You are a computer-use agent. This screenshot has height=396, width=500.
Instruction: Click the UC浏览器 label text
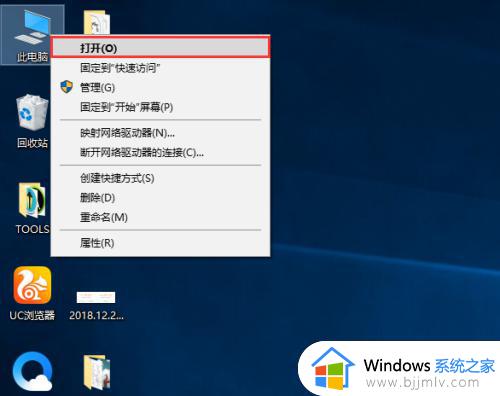(x=32, y=315)
